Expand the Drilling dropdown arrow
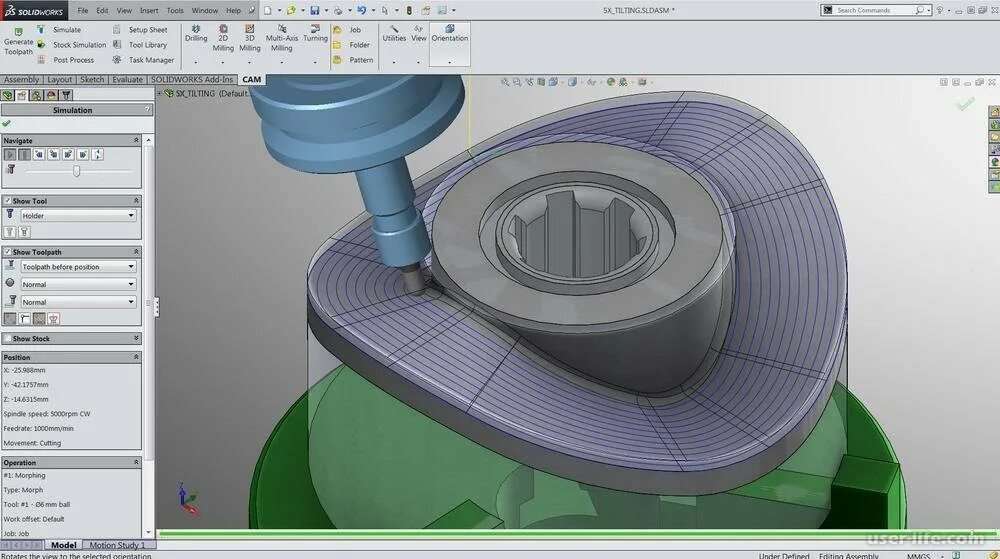Viewport: 1000px width, 559px height. pyautogui.click(x=196, y=62)
